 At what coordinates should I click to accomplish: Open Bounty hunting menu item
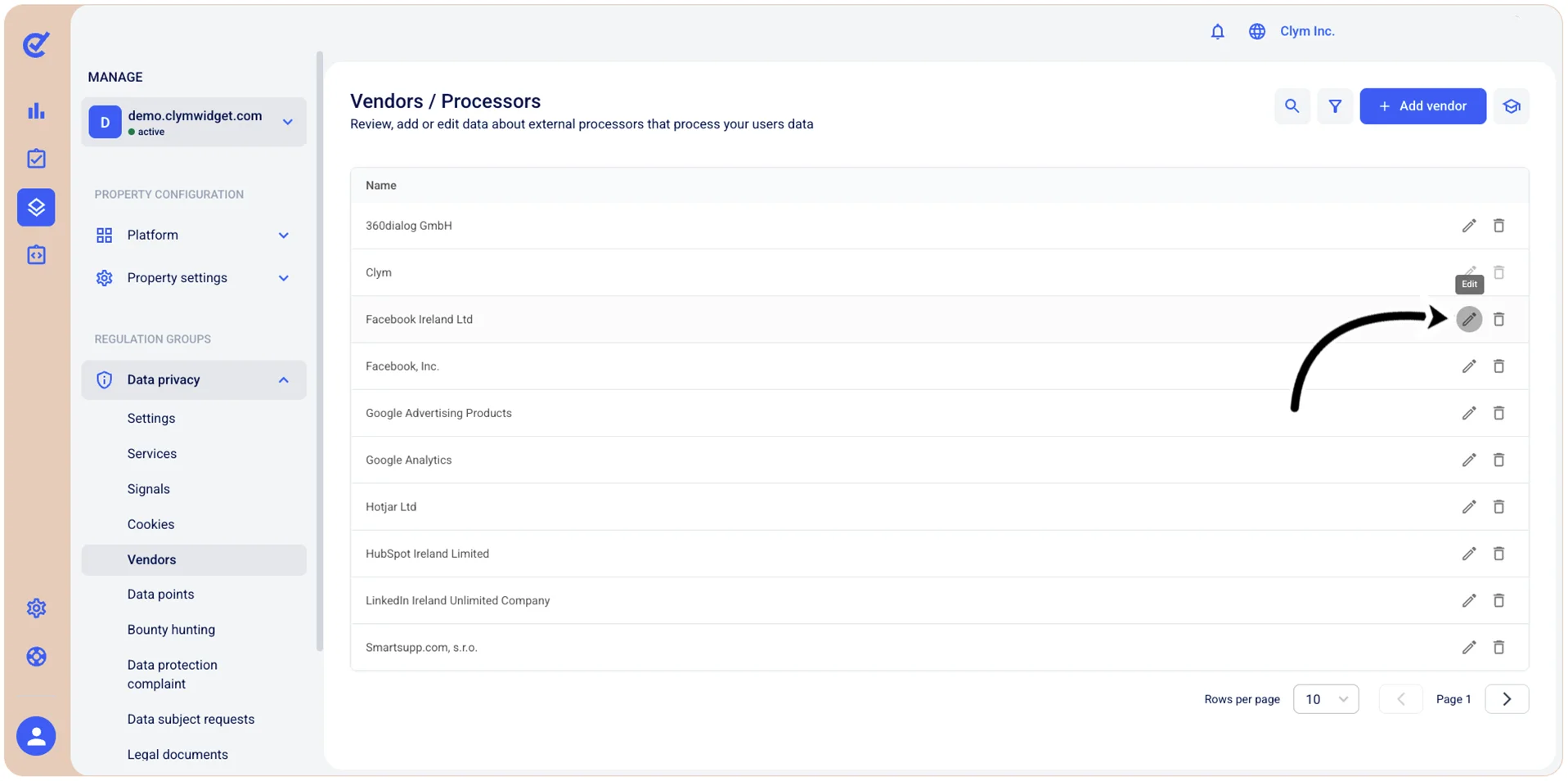coord(171,630)
